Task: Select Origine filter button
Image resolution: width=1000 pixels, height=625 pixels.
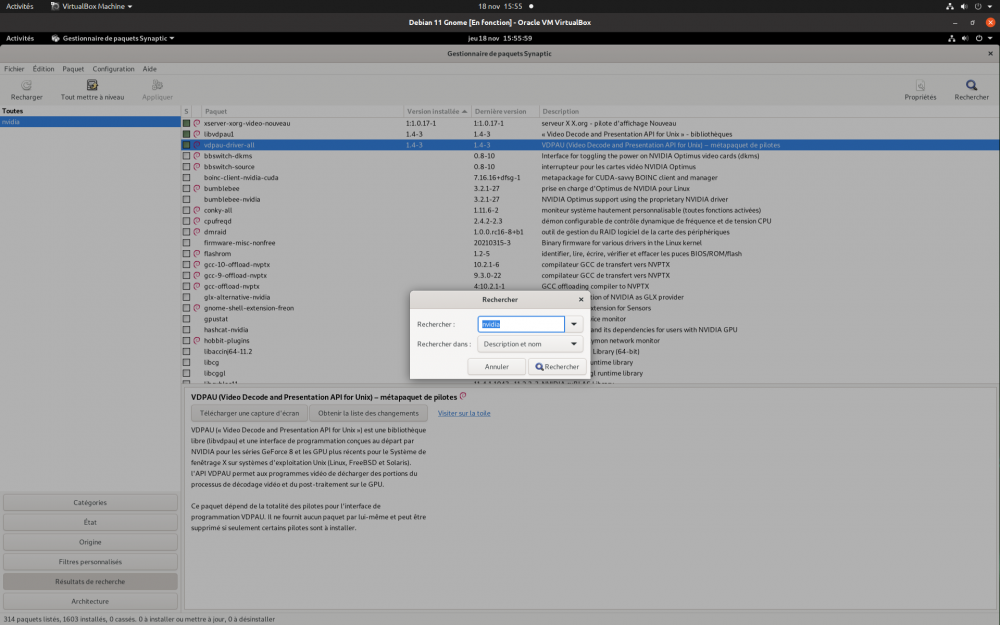Action: click(x=90, y=542)
